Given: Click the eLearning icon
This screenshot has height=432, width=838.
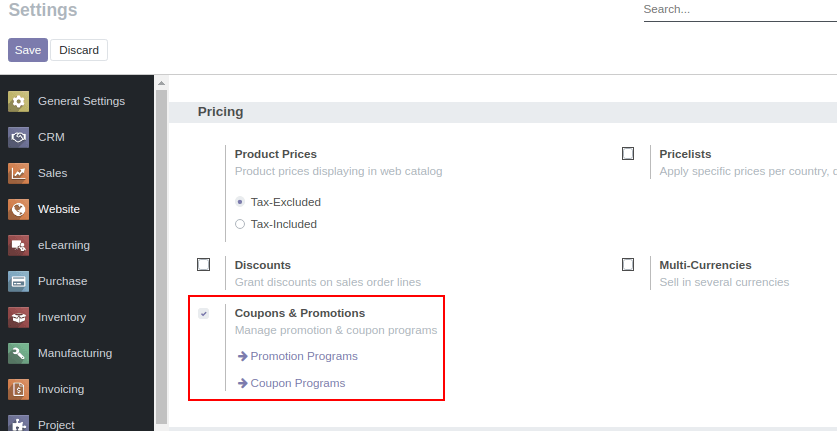Looking at the screenshot, I should (x=18, y=245).
